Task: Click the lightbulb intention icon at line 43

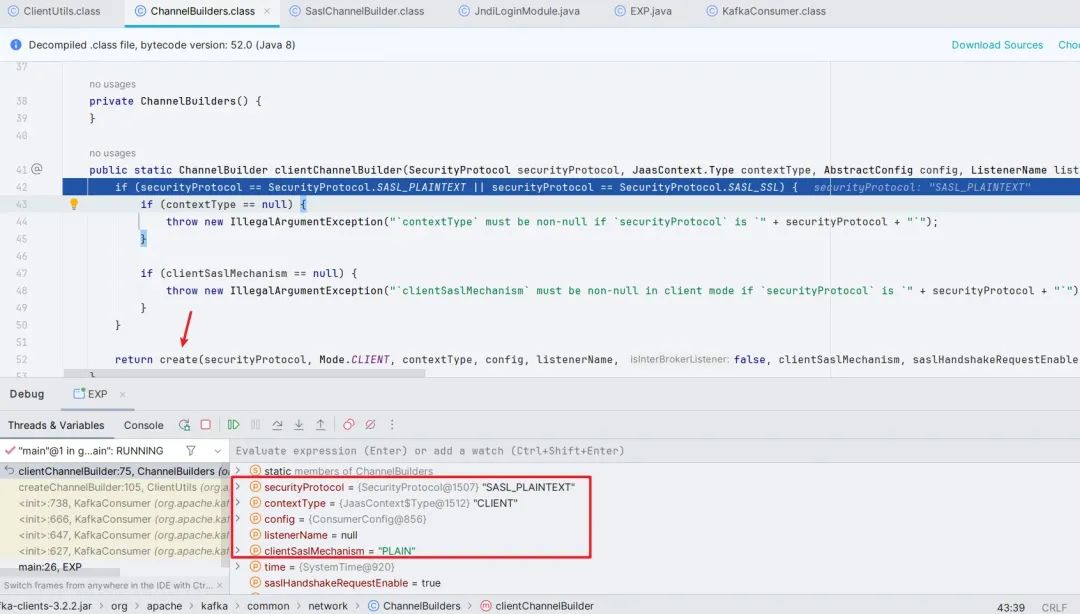Action: pos(74,204)
